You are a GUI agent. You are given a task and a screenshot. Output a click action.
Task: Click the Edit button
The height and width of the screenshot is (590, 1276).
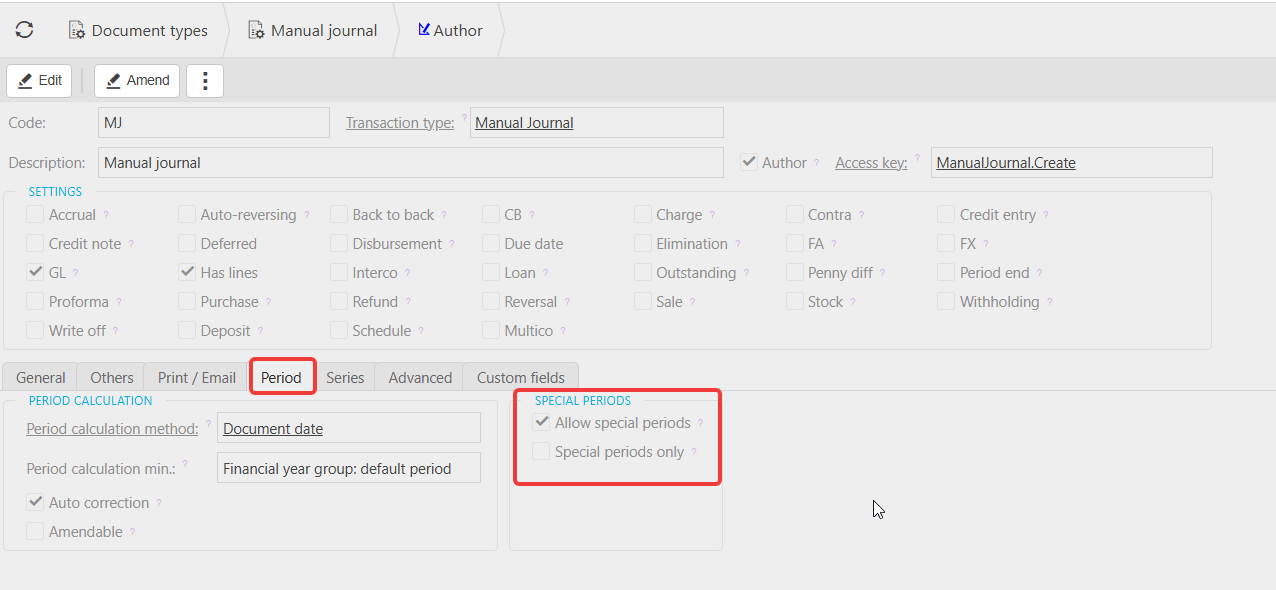coord(39,81)
